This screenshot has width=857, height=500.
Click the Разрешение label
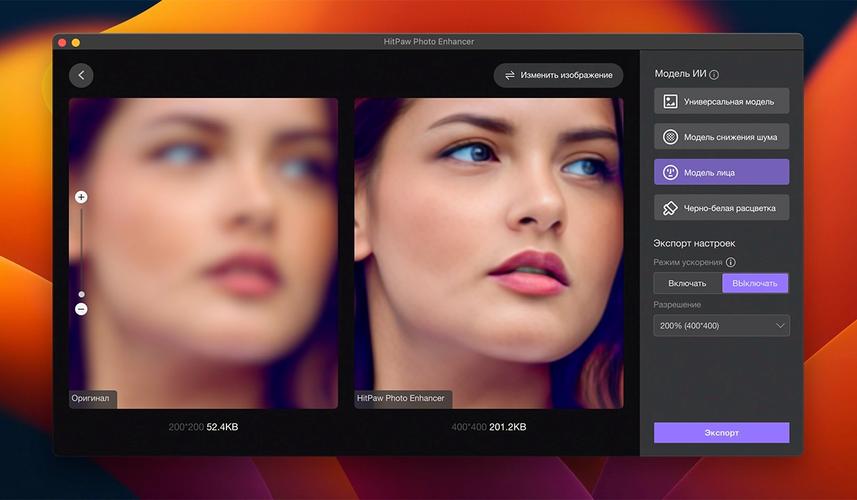pos(677,305)
